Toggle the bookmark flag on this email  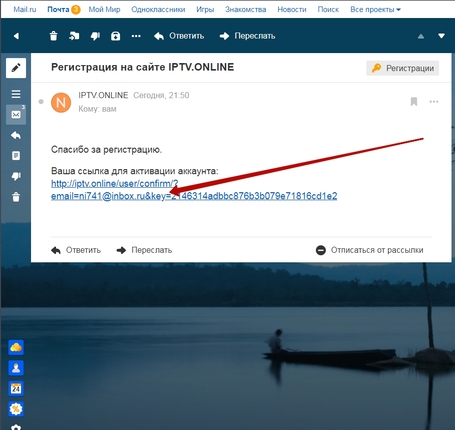414,102
